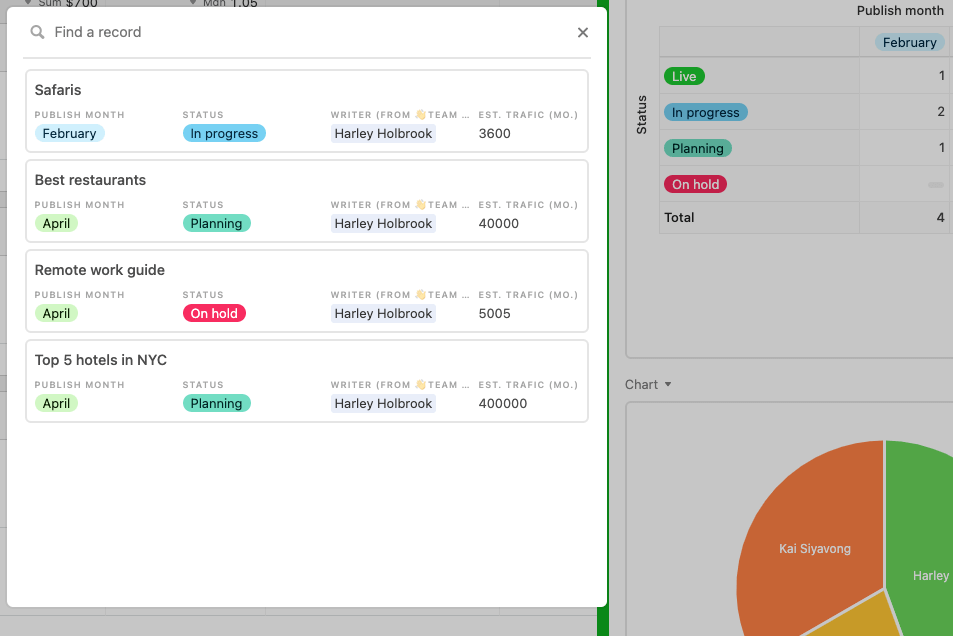Image resolution: width=953 pixels, height=636 pixels.
Task: Select the Remote work guide record
Action: click(x=307, y=291)
